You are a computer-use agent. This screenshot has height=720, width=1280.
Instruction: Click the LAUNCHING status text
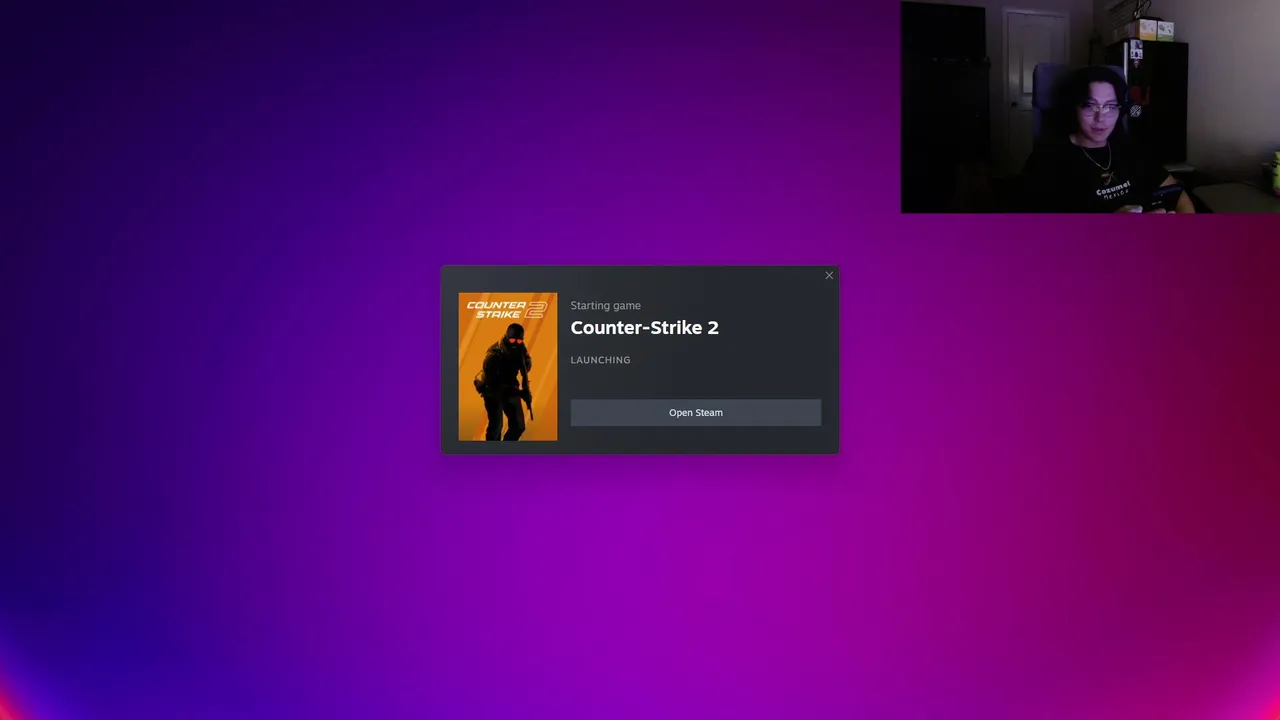click(600, 360)
